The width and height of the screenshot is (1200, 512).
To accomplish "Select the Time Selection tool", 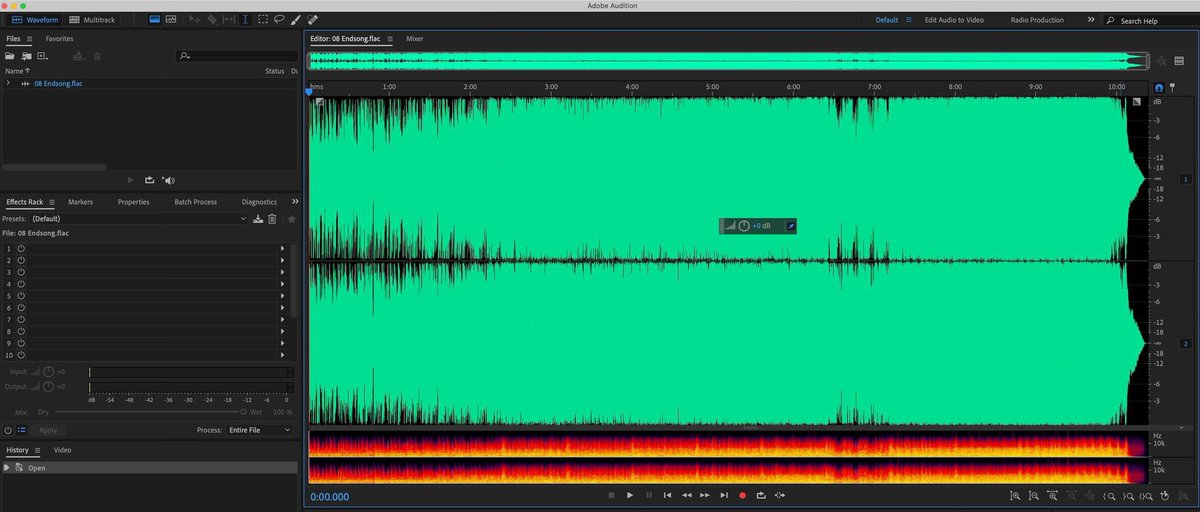I will coord(246,20).
